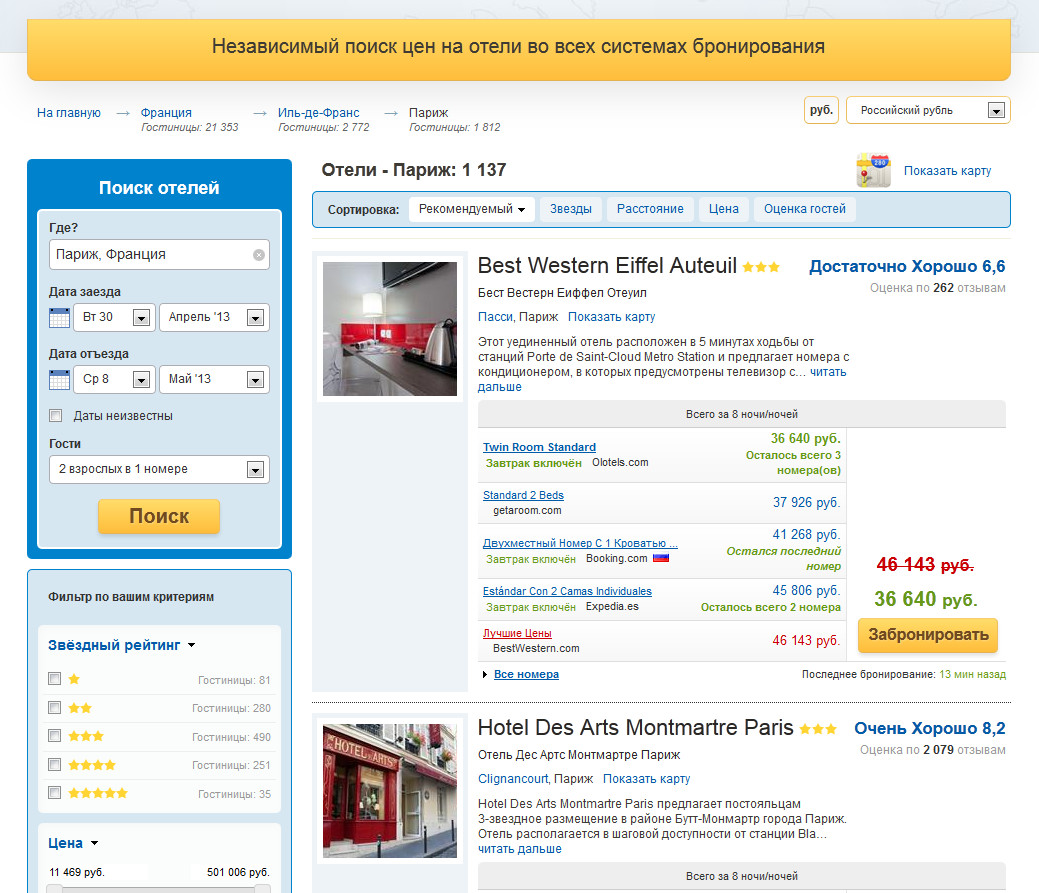Expand the Гости guests dropdown

[256, 470]
